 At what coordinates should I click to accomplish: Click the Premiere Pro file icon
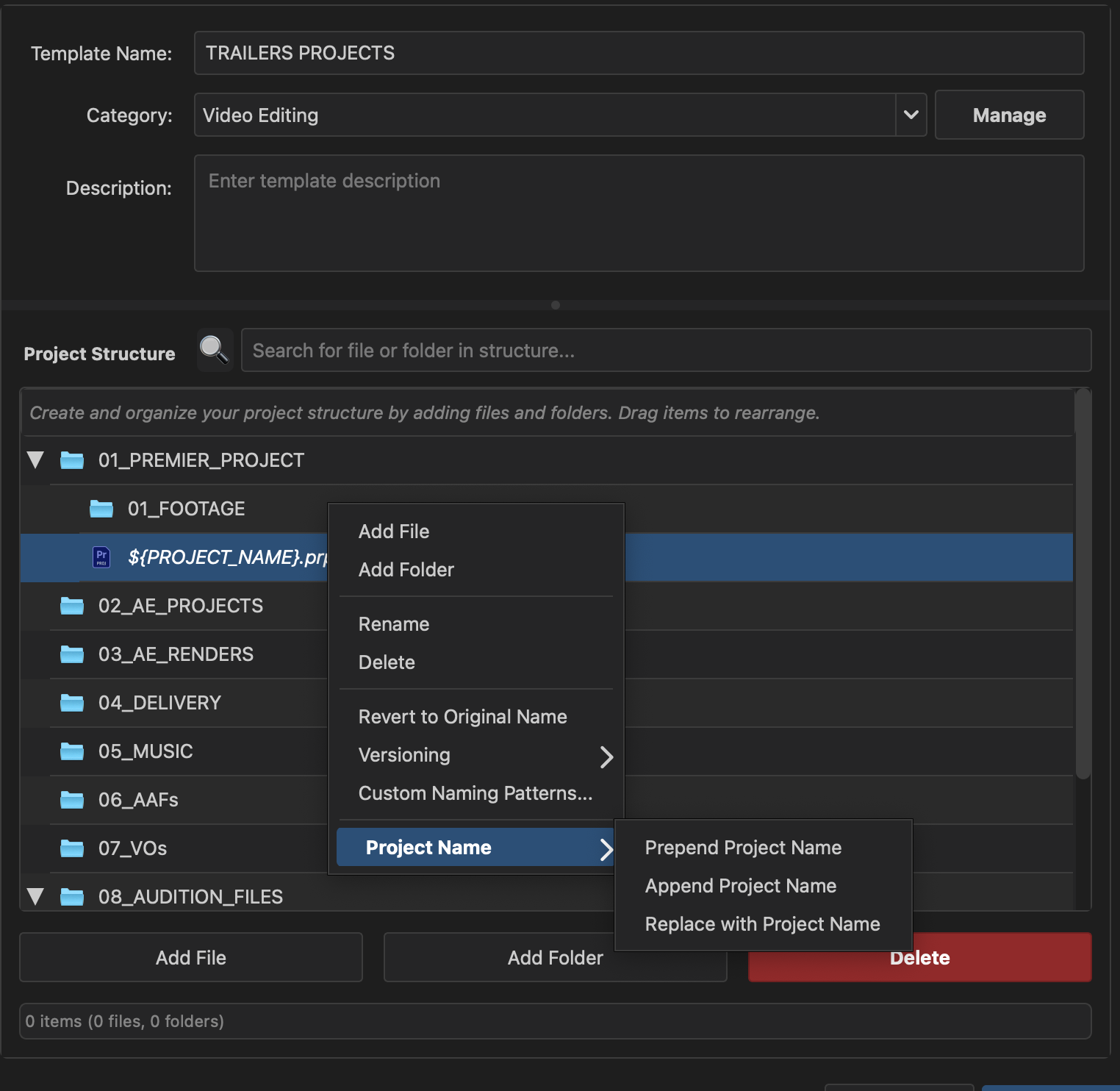point(101,557)
